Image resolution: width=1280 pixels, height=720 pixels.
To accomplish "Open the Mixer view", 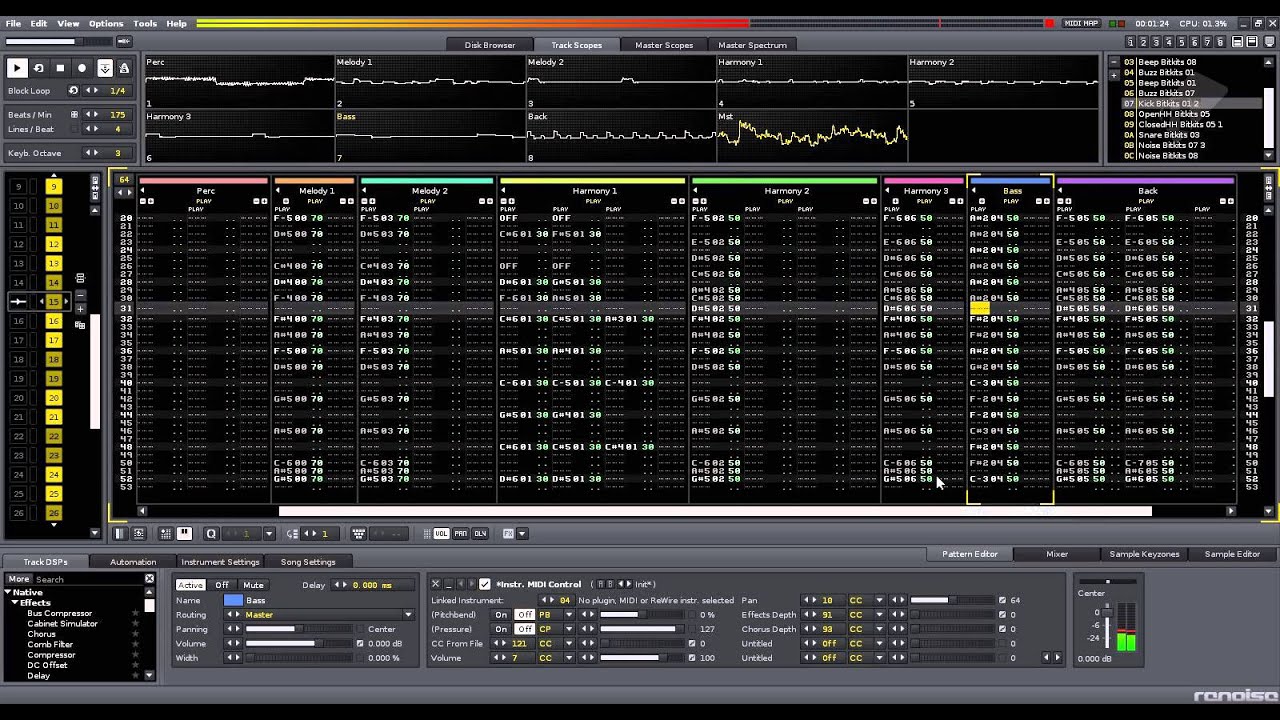I will point(1057,554).
